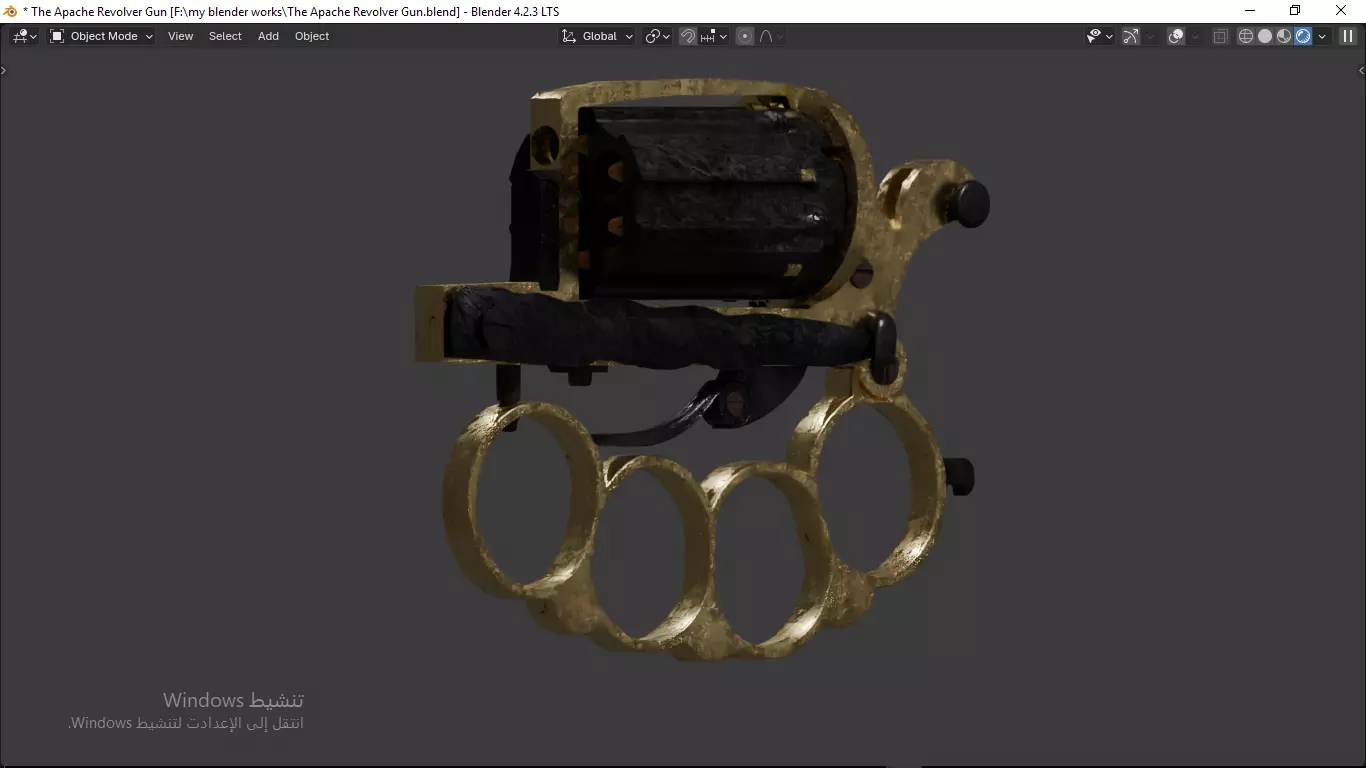The width and height of the screenshot is (1366, 768).
Task: Open the Object menu
Action: (312, 36)
